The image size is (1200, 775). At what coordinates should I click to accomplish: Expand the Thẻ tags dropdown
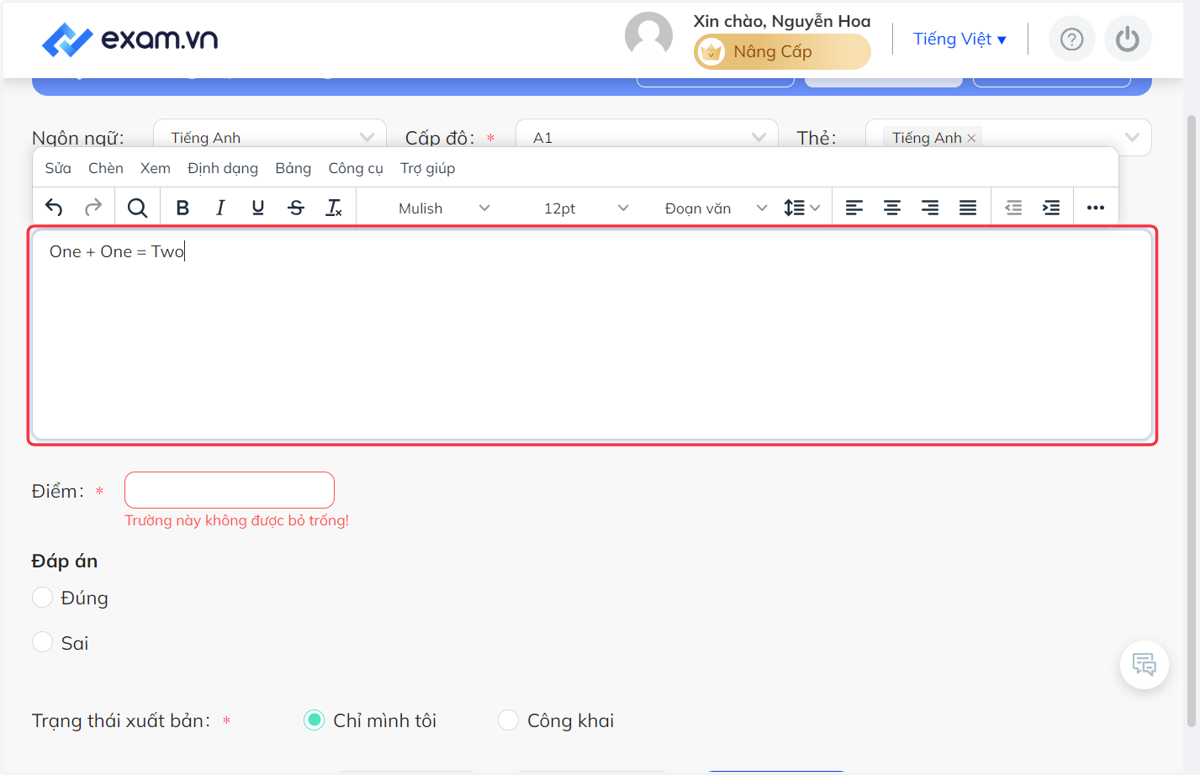[x=1132, y=137]
